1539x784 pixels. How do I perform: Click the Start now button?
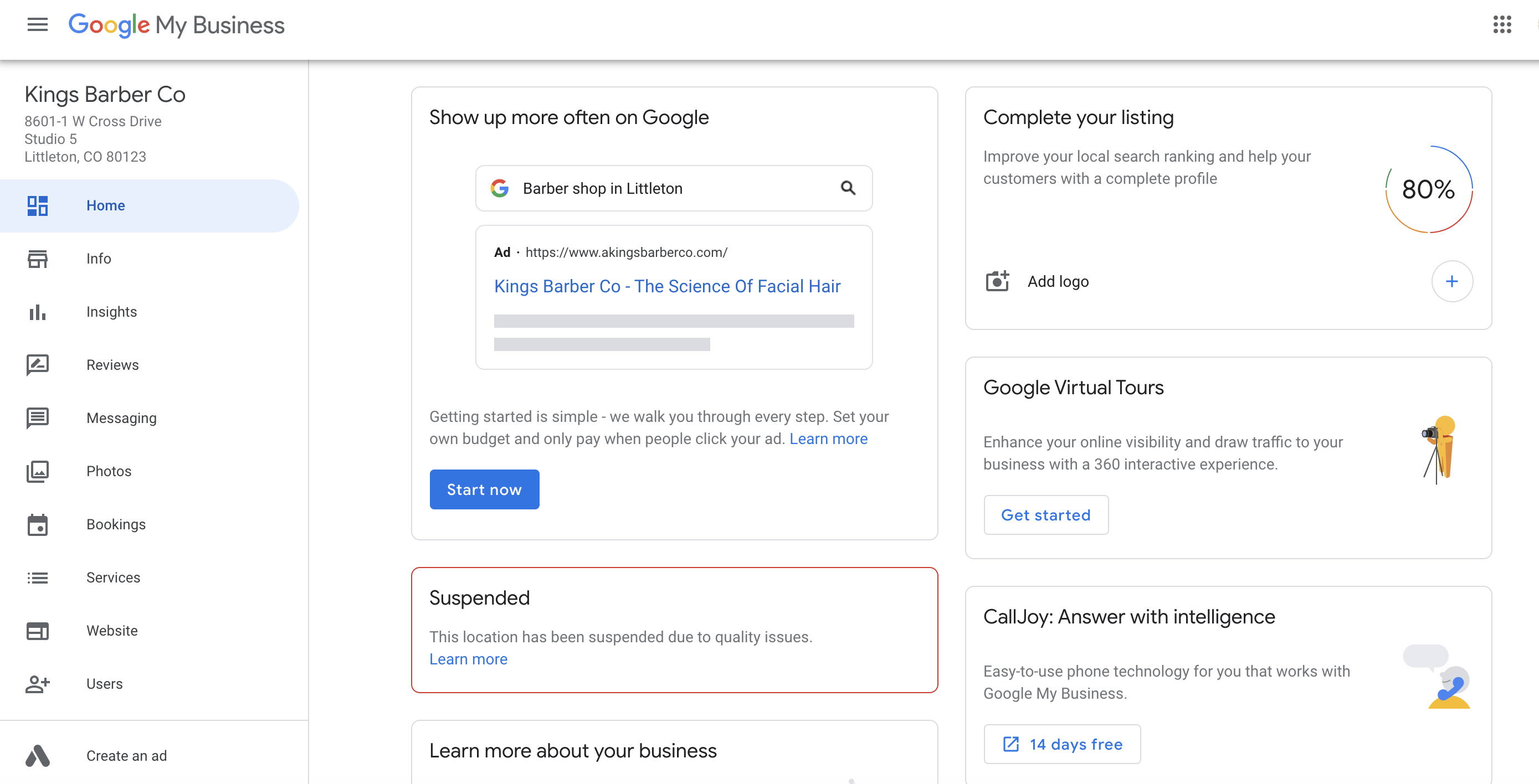pyautogui.click(x=484, y=489)
